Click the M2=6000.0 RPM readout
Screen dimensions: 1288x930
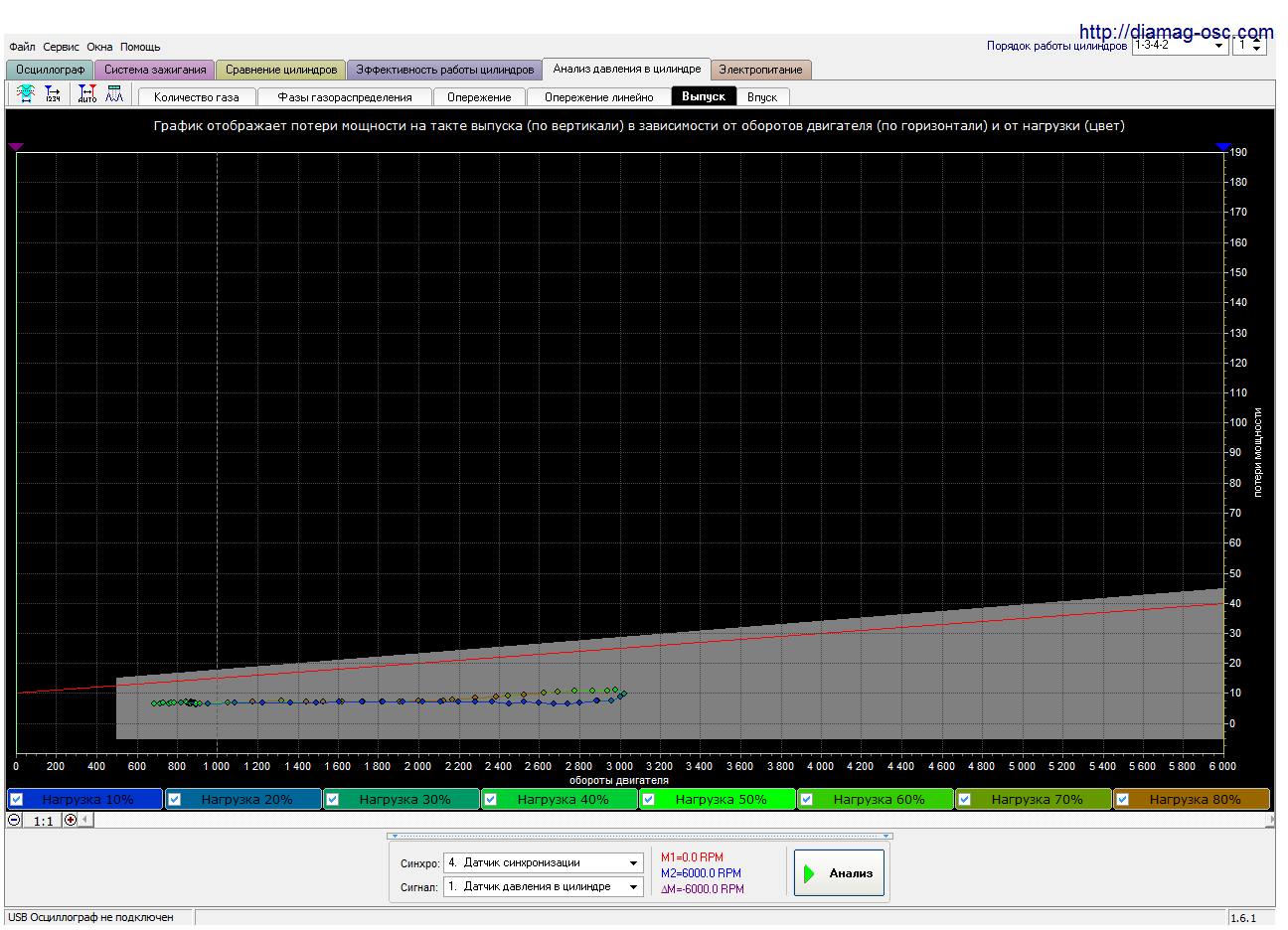[x=701, y=873]
